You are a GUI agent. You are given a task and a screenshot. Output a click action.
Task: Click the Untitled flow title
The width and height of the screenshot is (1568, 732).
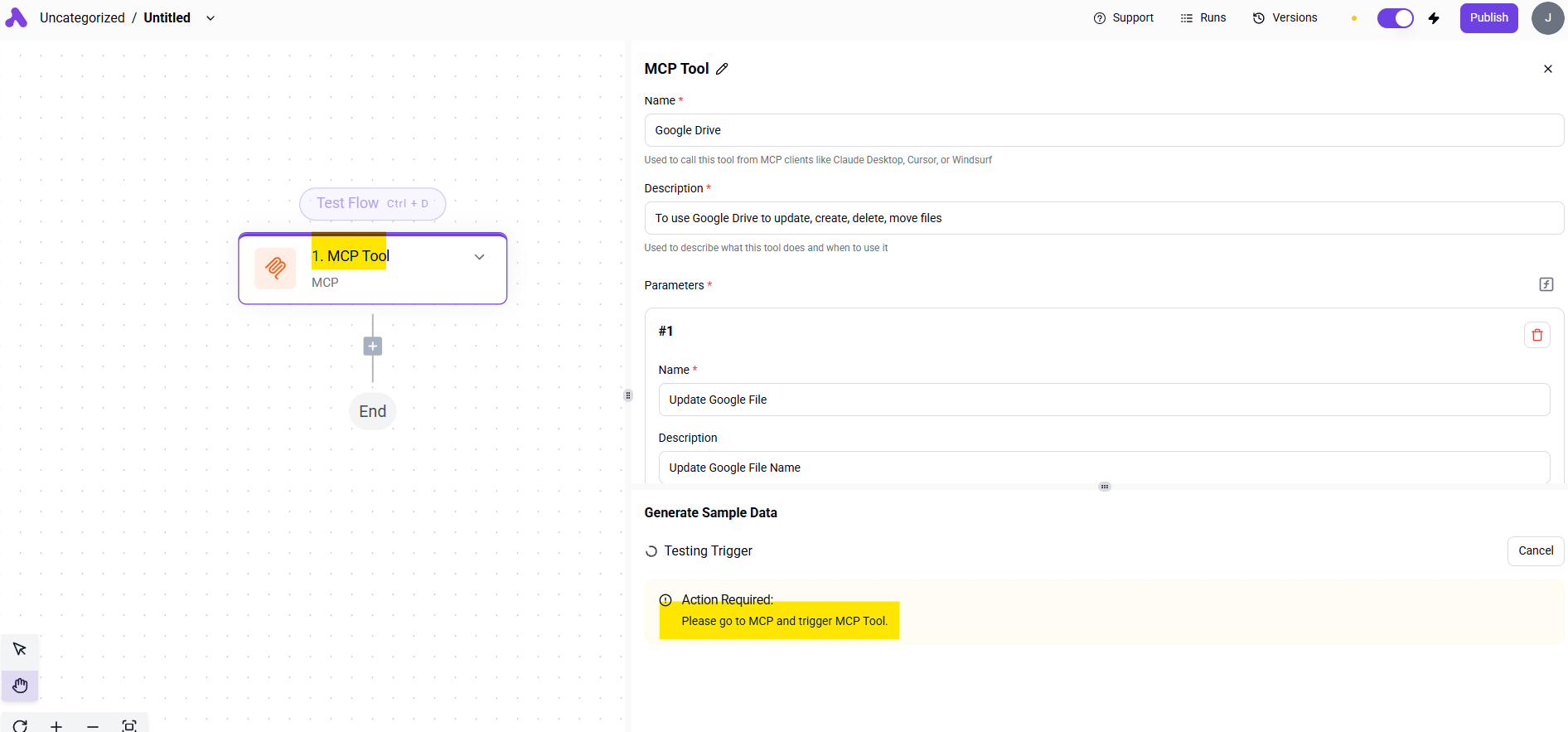(x=167, y=17)
